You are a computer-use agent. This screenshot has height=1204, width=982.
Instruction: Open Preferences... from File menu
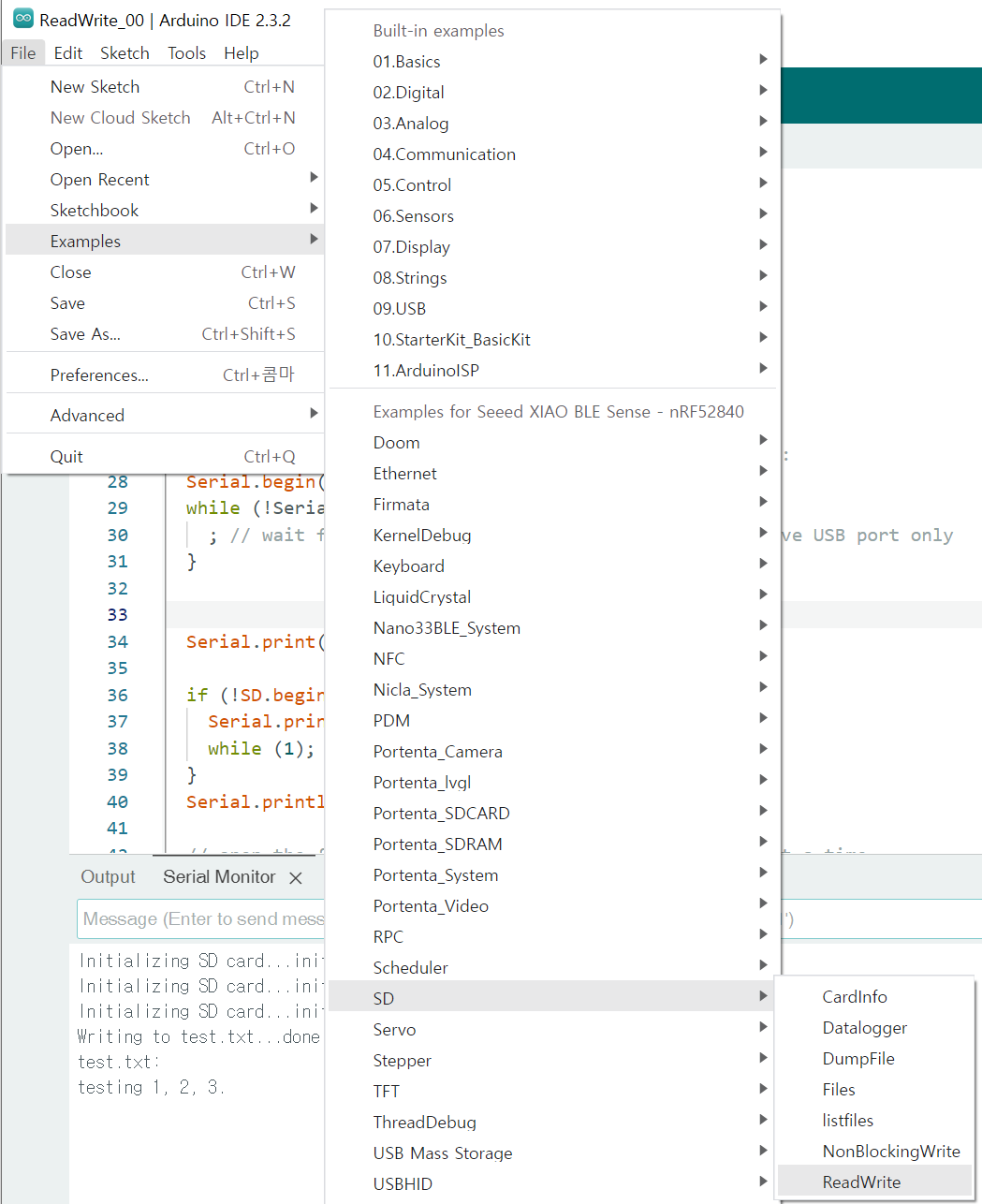click(x=165, y=375)
